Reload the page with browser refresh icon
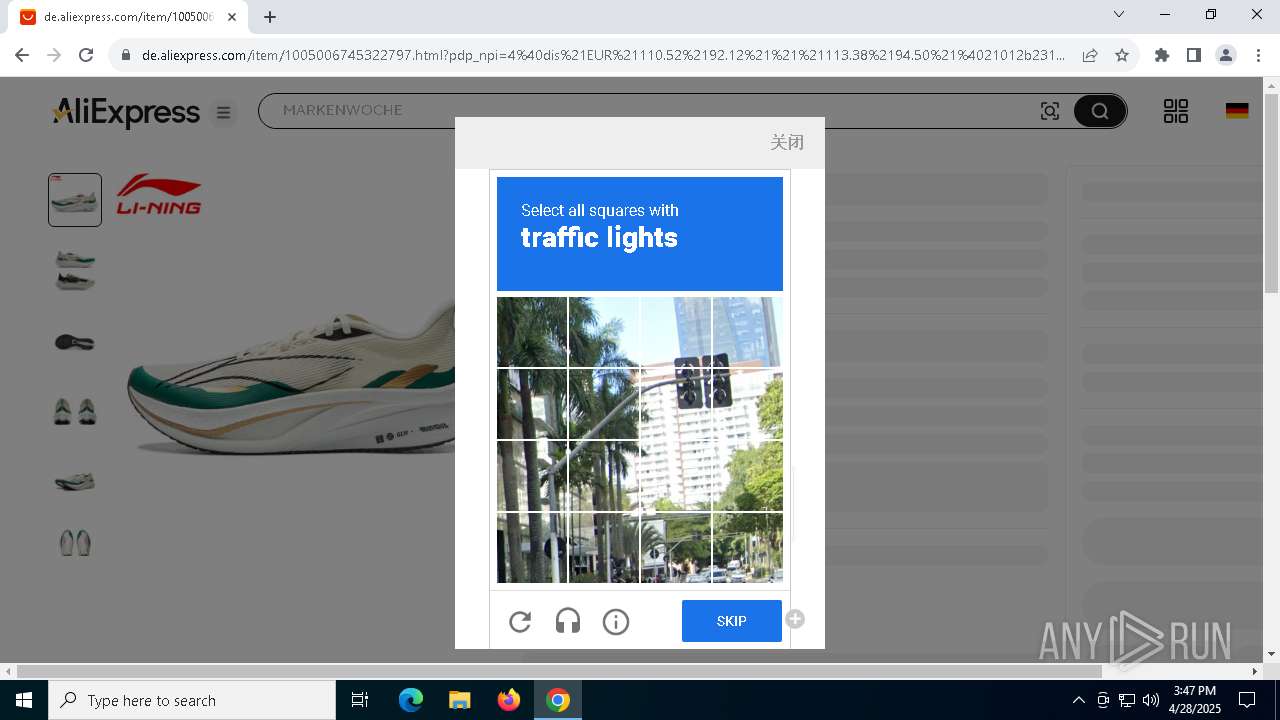 coord(86,55)
